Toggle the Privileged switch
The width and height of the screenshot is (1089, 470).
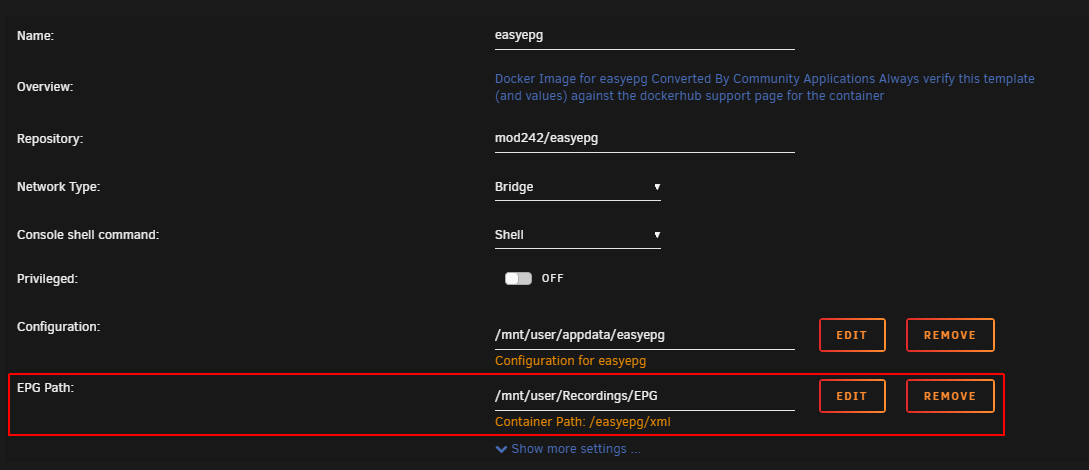518,278
